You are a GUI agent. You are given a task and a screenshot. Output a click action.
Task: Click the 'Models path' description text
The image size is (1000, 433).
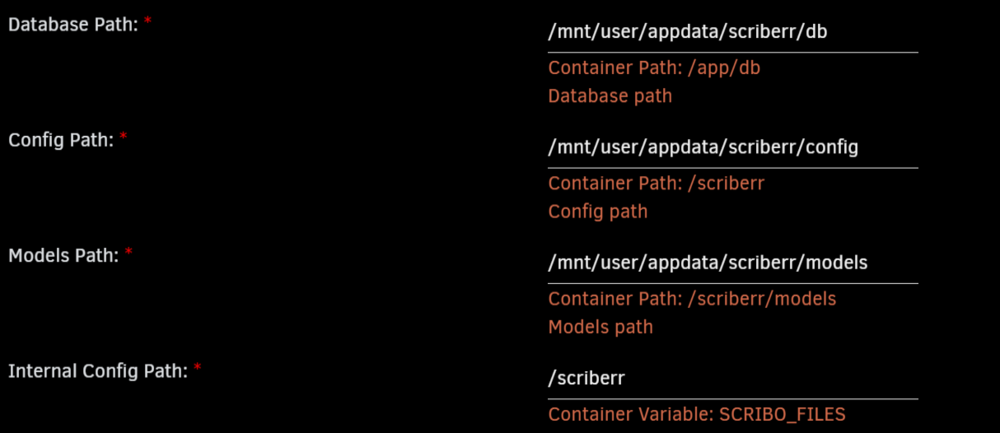click(x=601, y=327)
